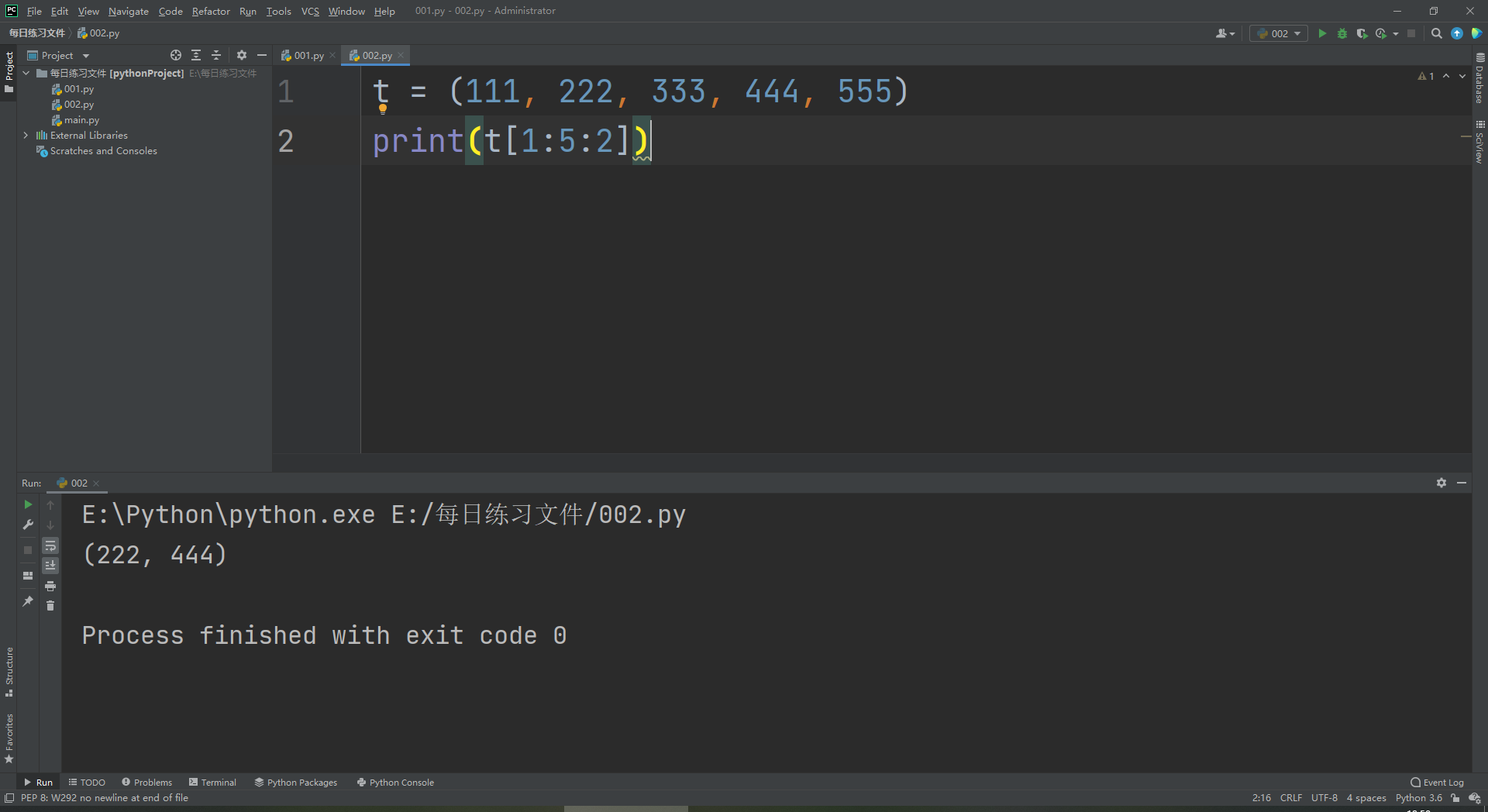This screenshot has height=812, width=1488.
Task: Expand all items in the Project panel
Action: coord(196,55)
